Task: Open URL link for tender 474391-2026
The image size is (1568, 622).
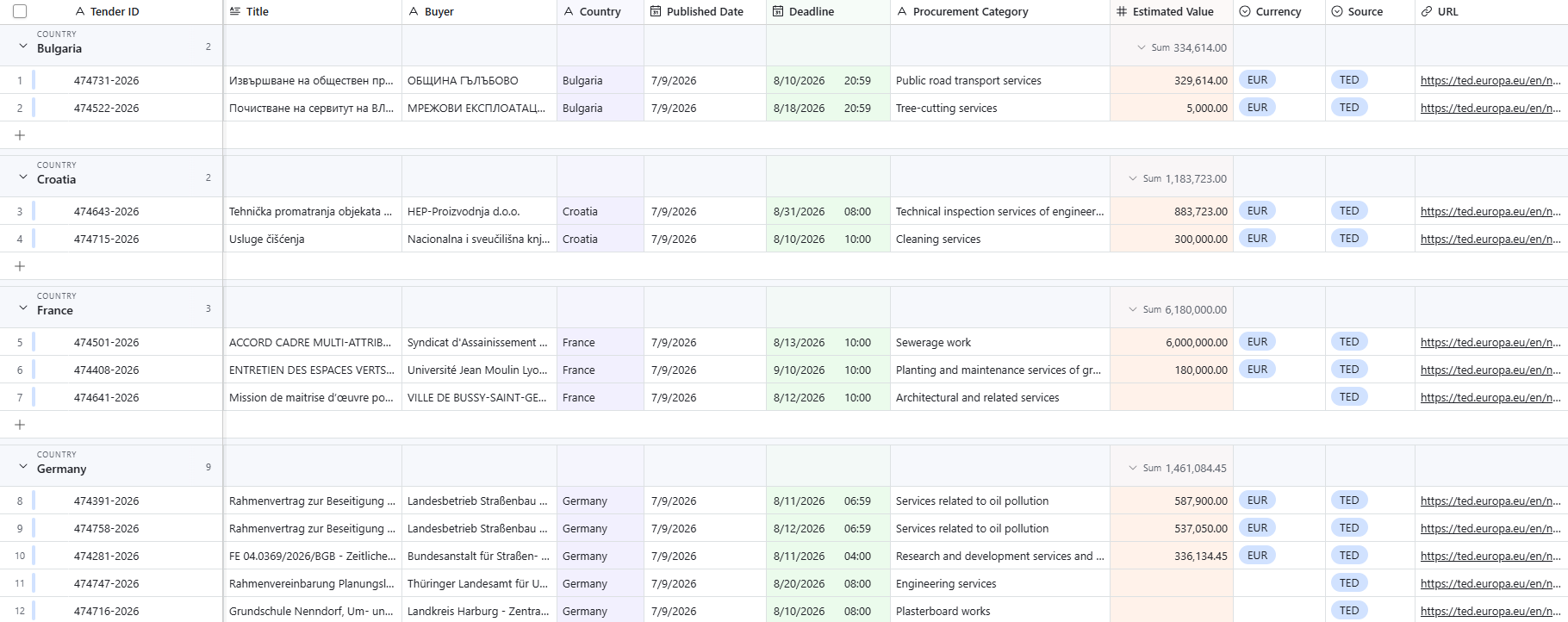Action: coord(1490,501)
